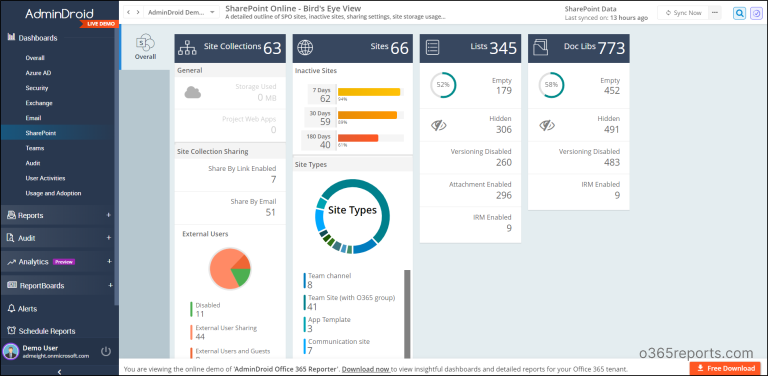Click the External Users pie chart

pos(230,268)
